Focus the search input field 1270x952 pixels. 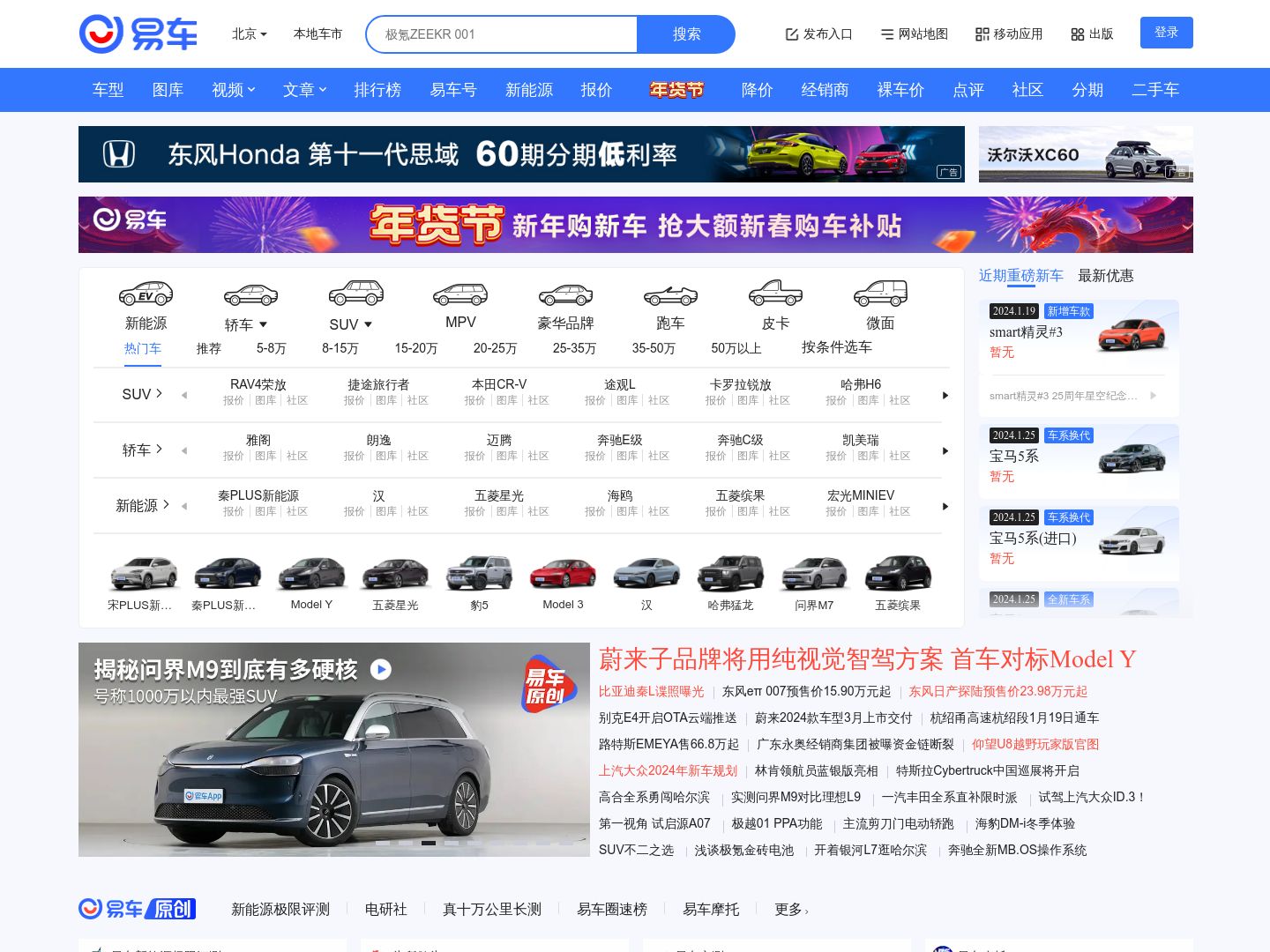tap(502, 34)
